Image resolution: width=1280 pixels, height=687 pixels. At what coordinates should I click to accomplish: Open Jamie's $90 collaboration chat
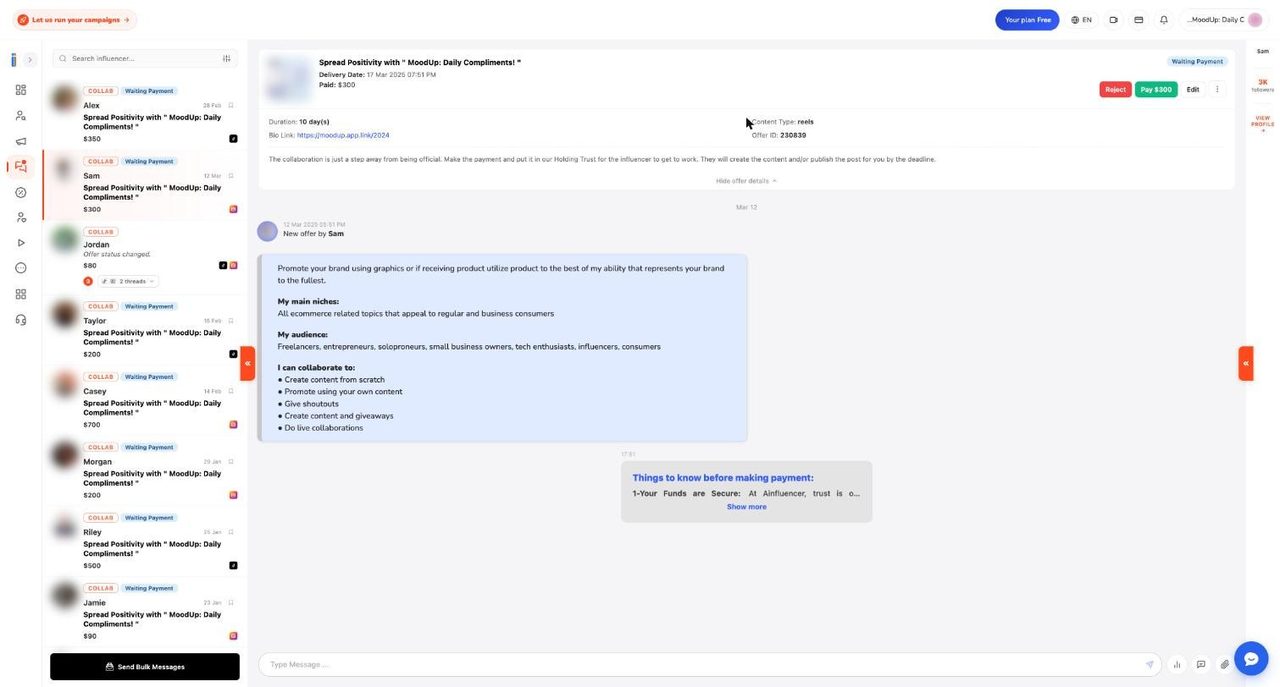pos(144,613)
